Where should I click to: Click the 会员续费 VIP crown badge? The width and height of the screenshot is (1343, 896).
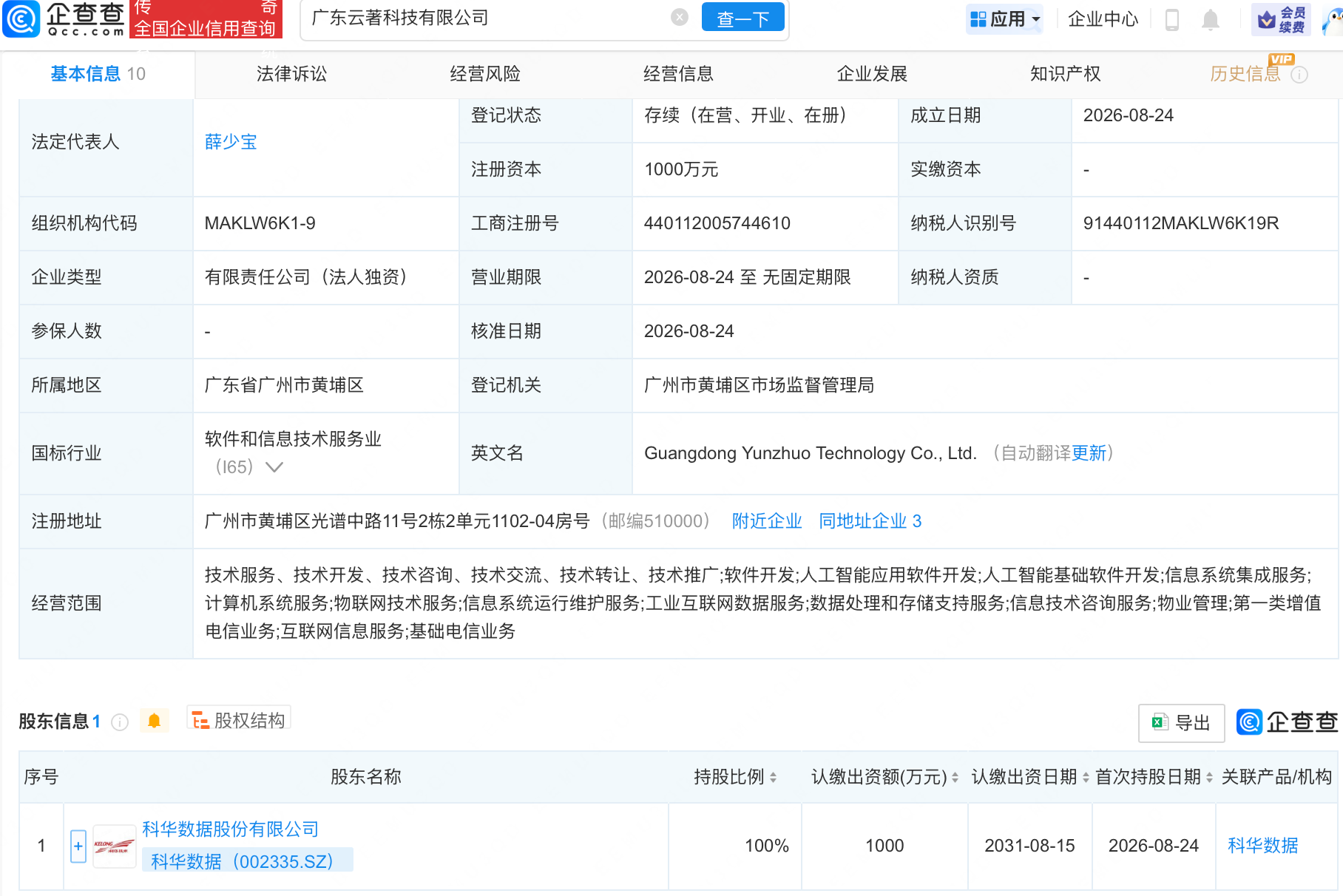pyautogui.click(x=1281, y=19)
